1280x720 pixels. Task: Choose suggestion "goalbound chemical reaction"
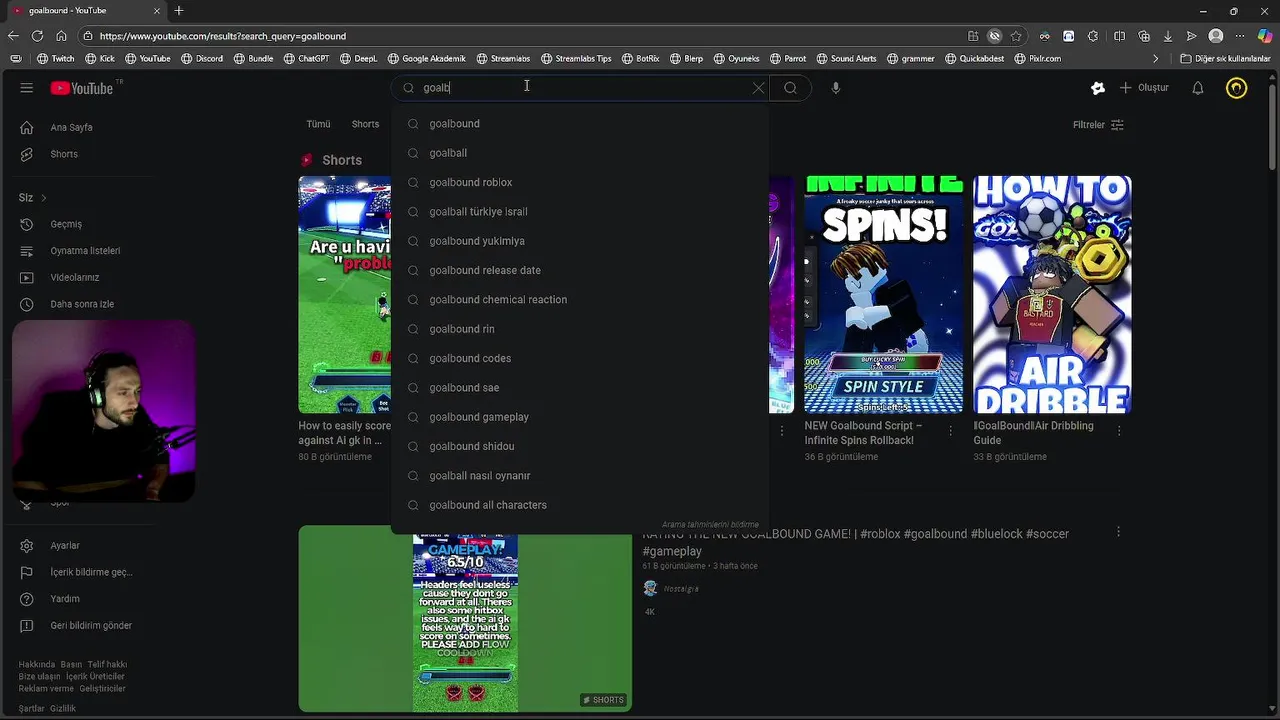tap(580, 300)
